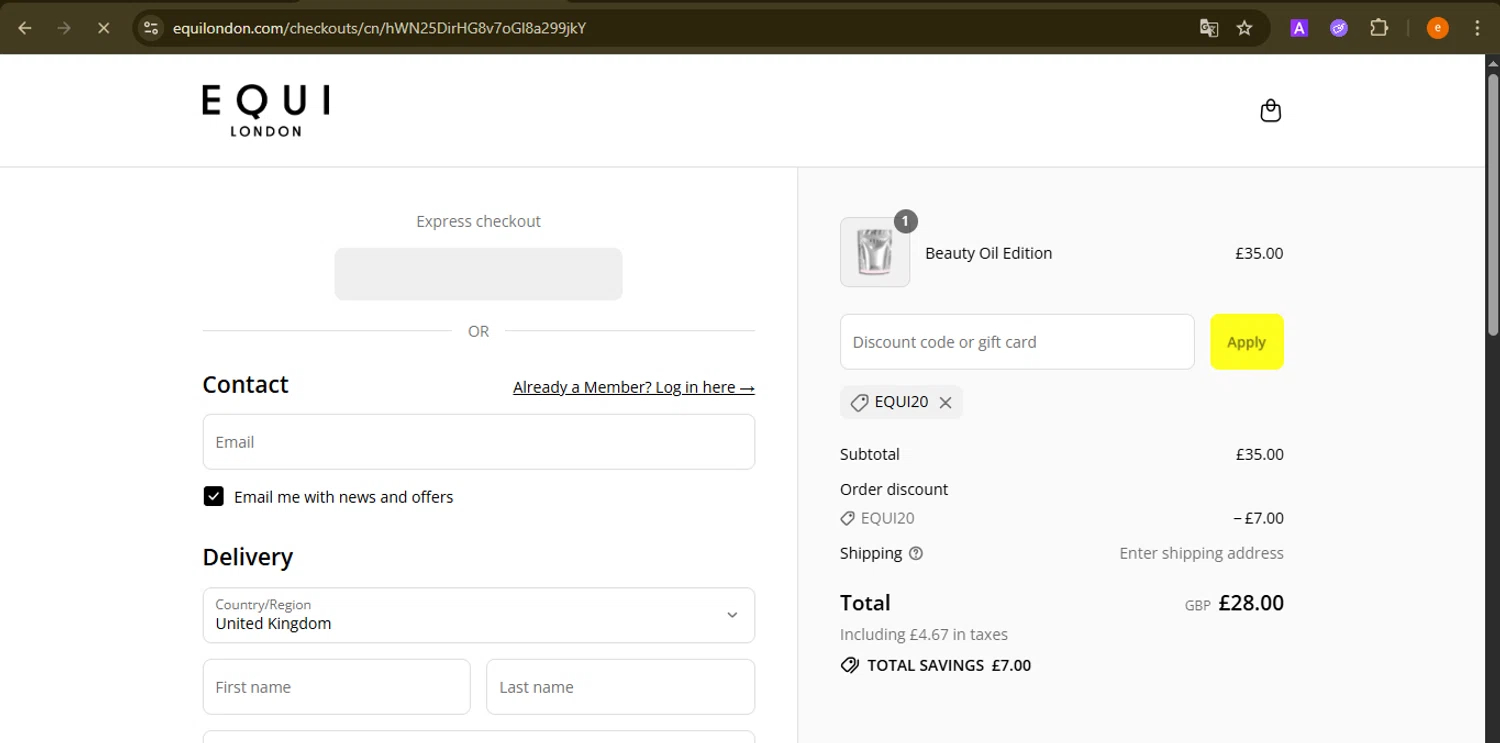This screenshot has height=743, width=1500.
Task: Focus the Discount code or gift card field
Action: 1017,342
